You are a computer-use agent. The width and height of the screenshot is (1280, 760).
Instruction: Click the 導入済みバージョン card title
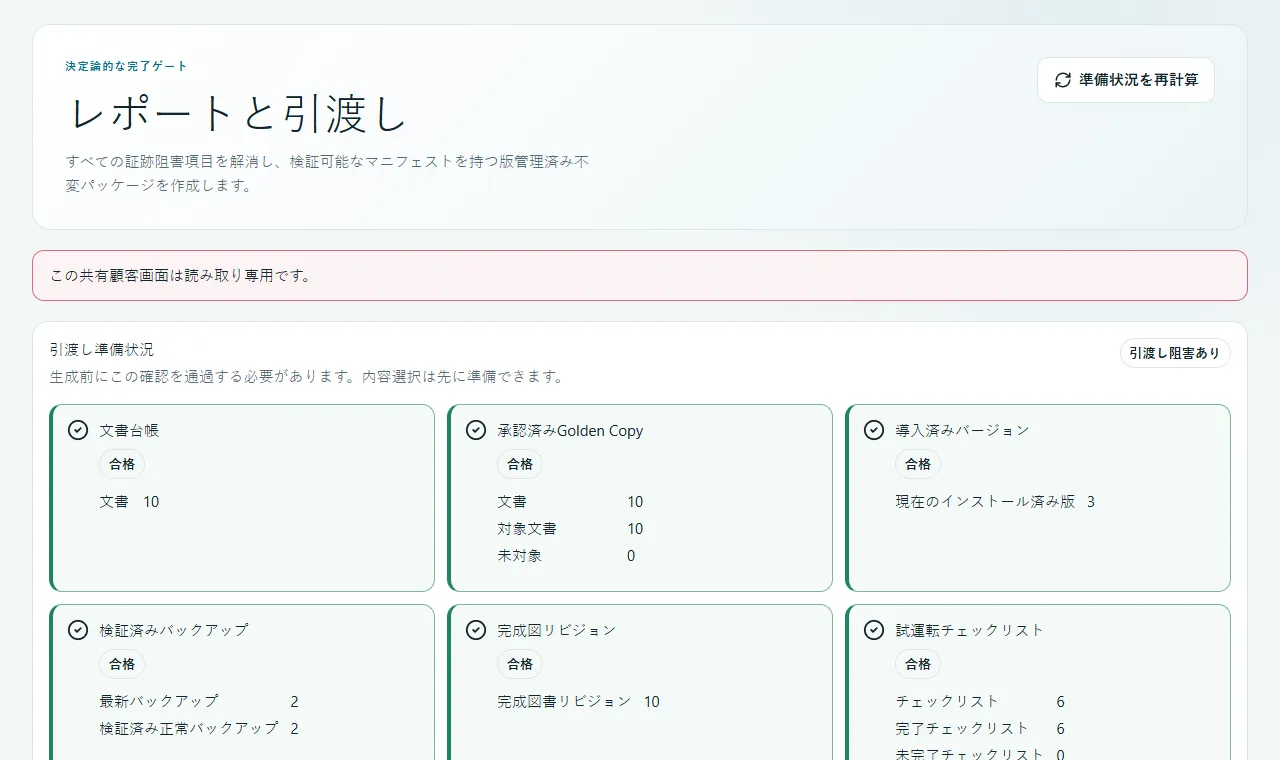(962, 431)
